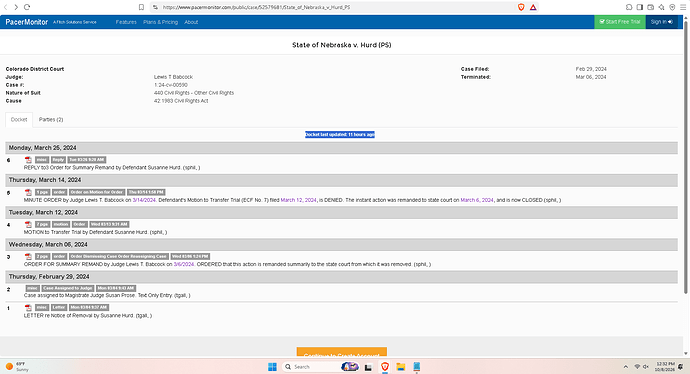This screenshot has height=374, width=690.
Task: Open the blue notebook app in taskbar
Action: tap(416, 367)
